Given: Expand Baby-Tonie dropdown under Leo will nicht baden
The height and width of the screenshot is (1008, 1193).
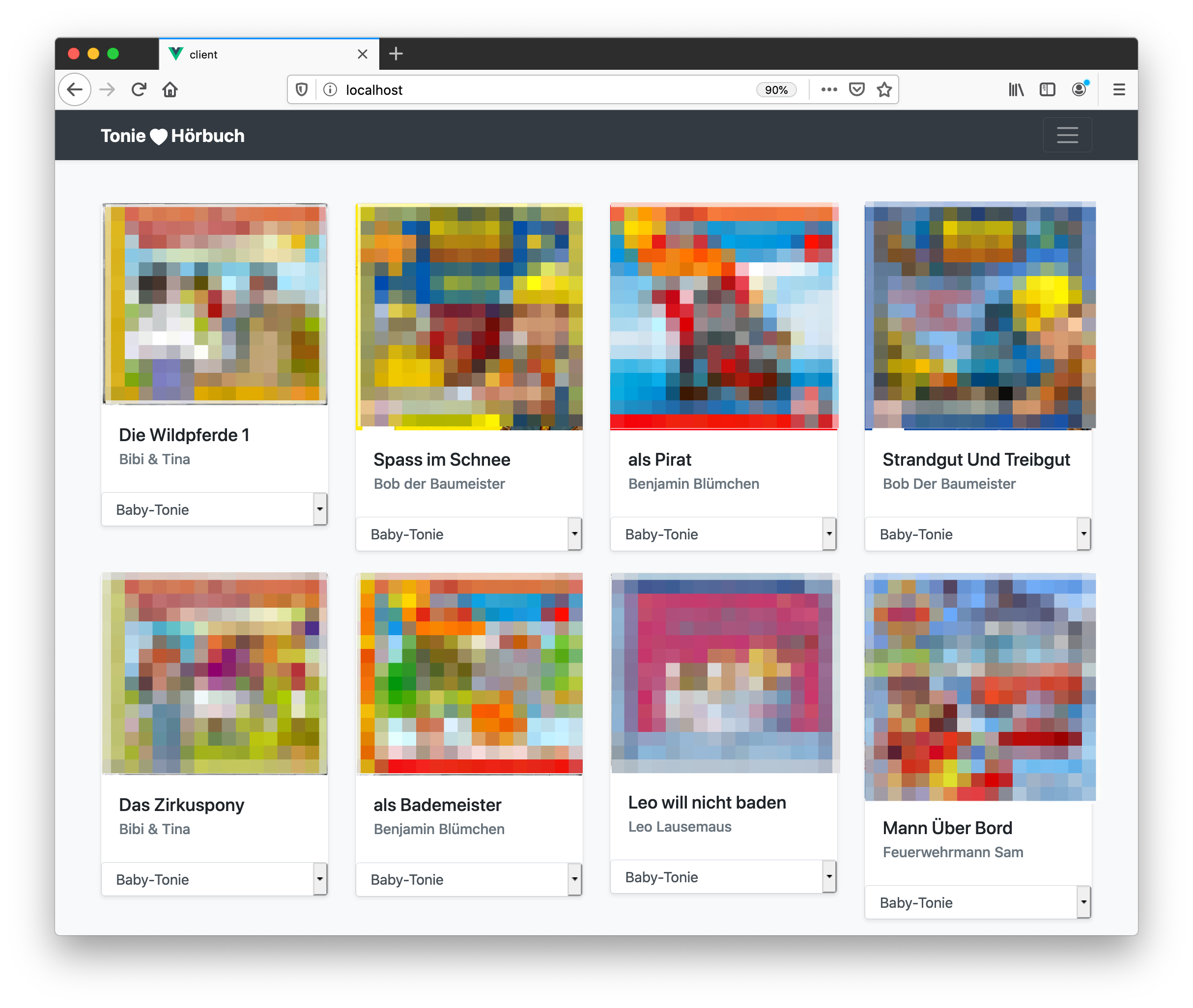Looking at the screenshot, I should coord(723,876).
